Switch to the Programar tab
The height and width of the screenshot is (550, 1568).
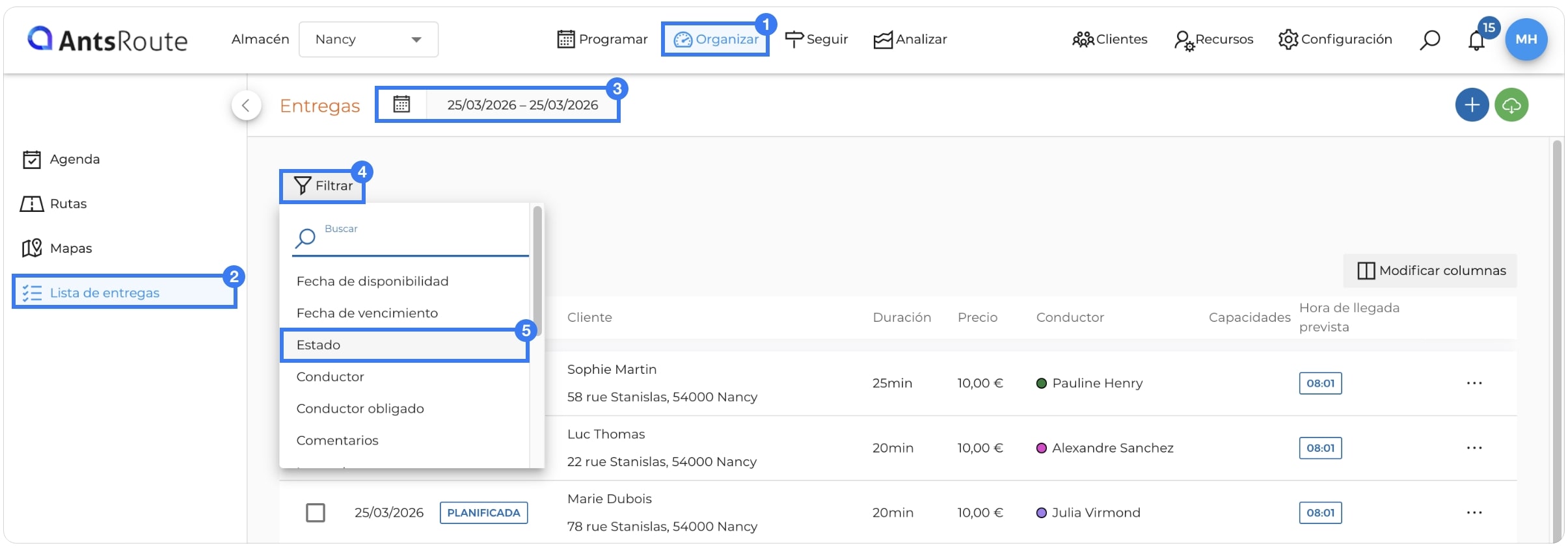602,39
